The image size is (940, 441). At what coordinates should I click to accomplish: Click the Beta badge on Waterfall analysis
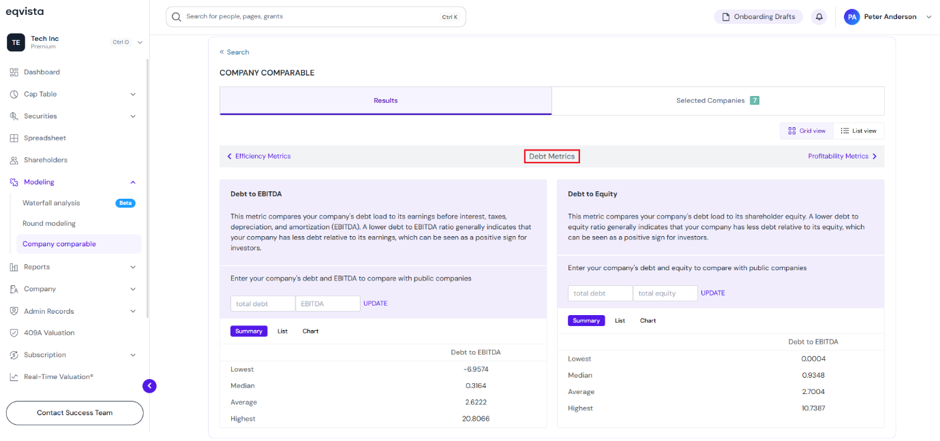coord(125,203)
